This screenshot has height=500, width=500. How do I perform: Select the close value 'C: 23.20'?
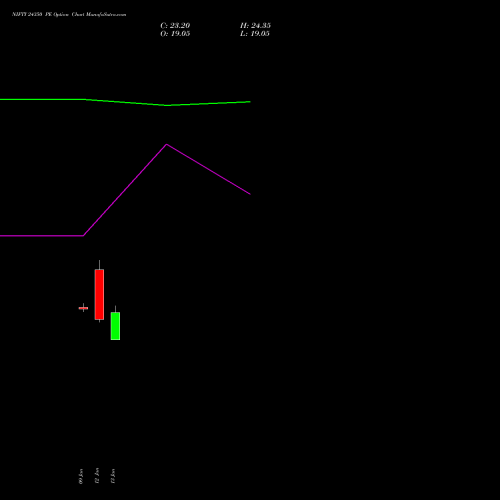tap(175, 26)
